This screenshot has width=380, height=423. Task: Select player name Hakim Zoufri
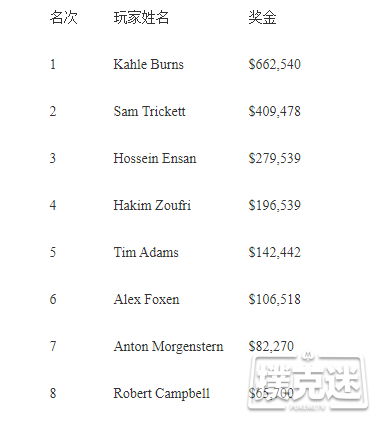152,205
